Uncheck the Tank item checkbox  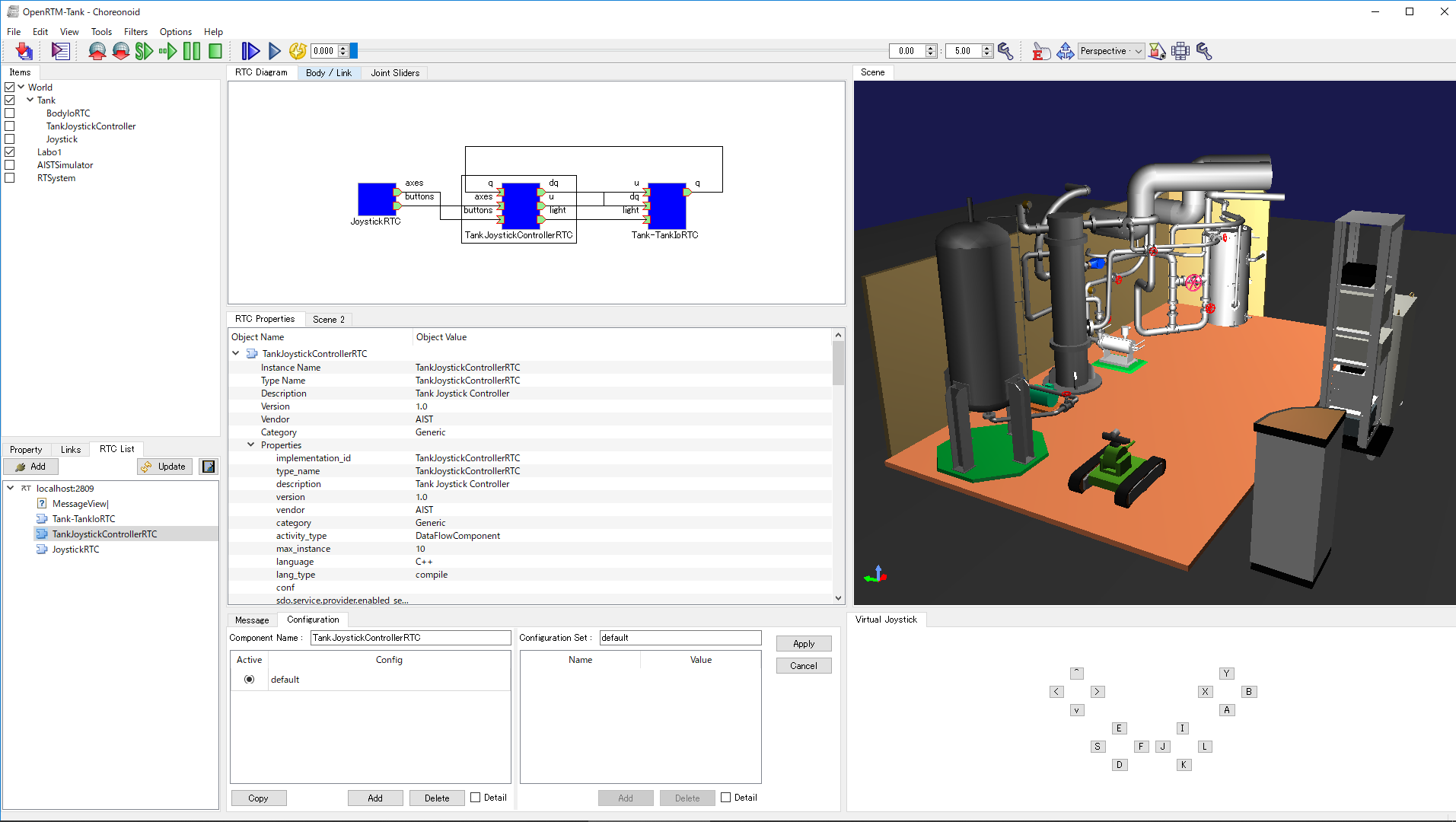(10, 100)
